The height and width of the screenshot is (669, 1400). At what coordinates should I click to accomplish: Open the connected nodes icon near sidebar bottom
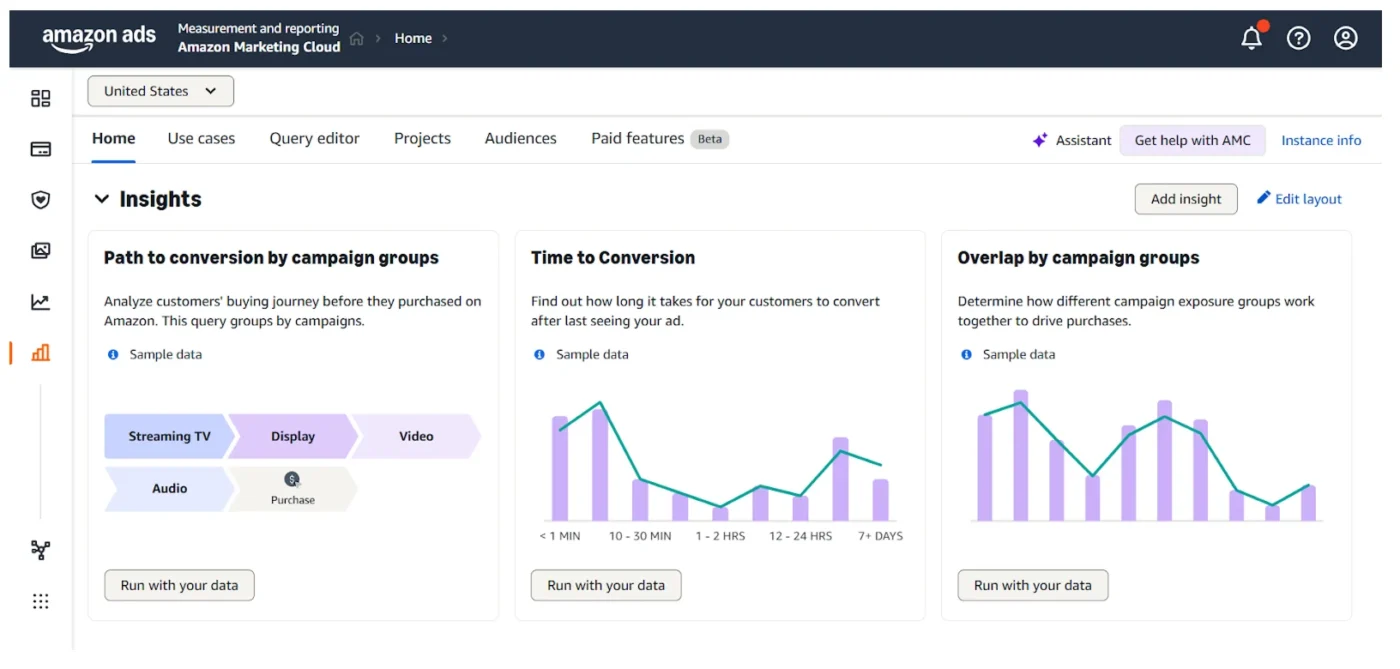pos(40,550)
